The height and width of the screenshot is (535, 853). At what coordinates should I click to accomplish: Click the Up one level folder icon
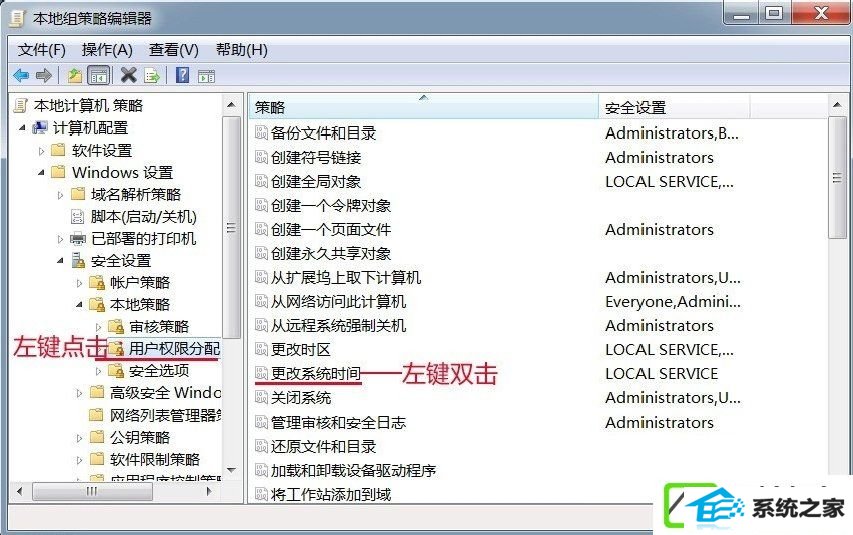[x=75, y=75]
